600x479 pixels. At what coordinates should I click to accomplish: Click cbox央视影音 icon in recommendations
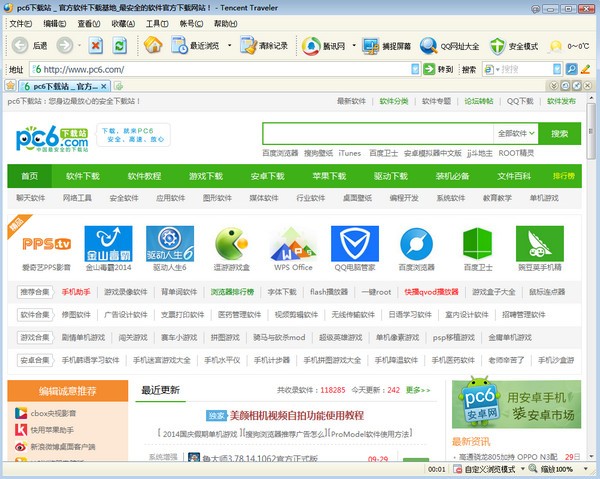click(x=21, y=413)
